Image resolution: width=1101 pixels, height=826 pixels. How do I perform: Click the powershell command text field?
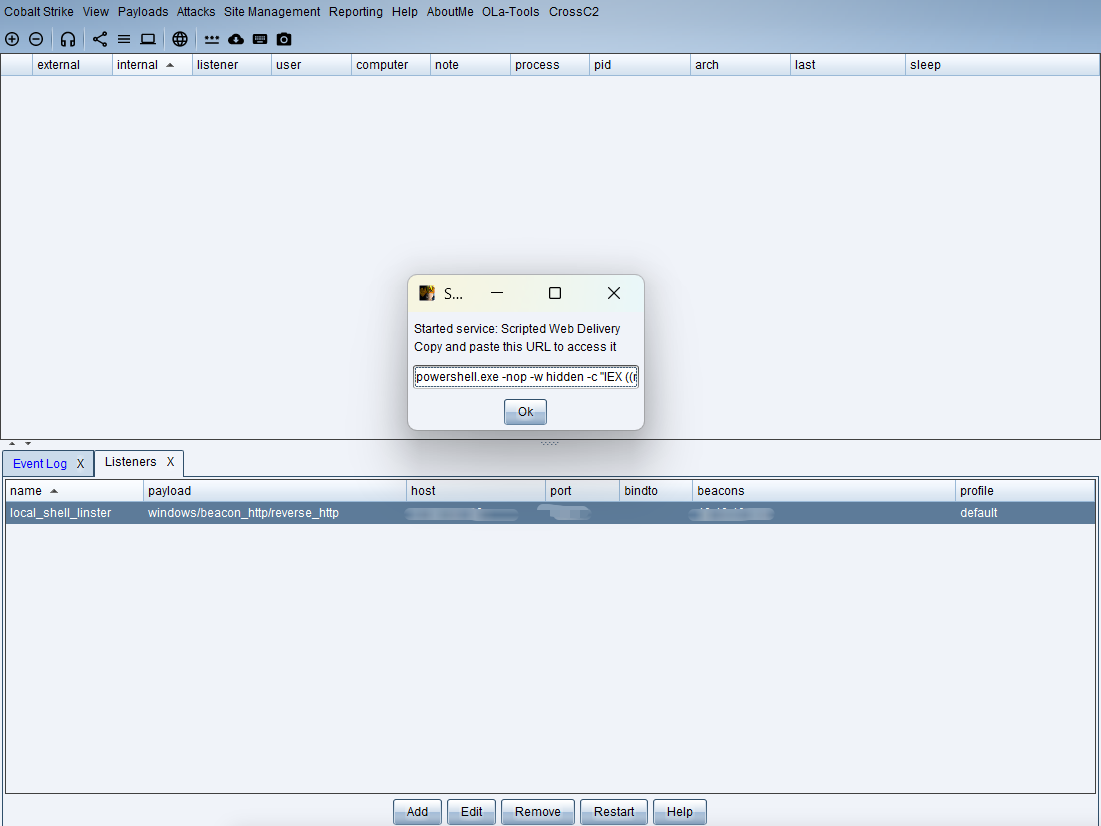click(526, 376)
